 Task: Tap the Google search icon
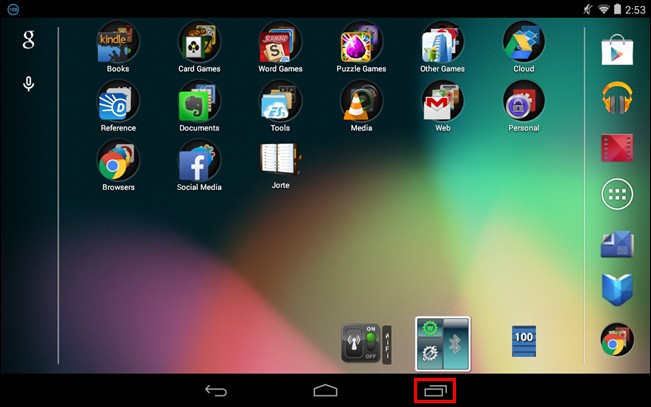28,39
